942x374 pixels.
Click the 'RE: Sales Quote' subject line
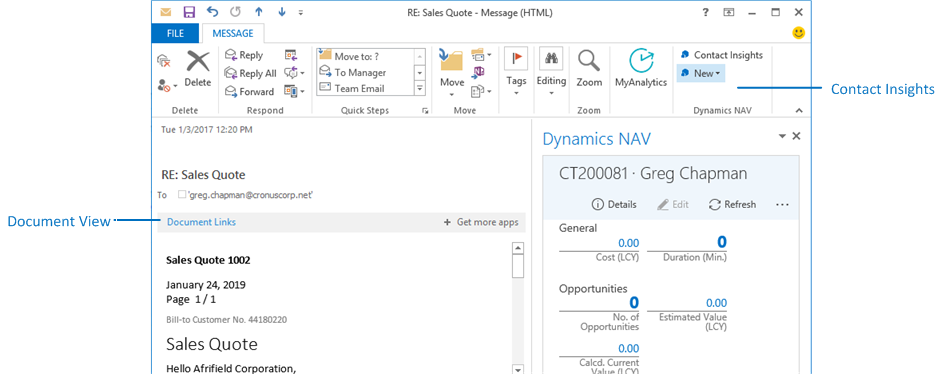click(203, 175)
